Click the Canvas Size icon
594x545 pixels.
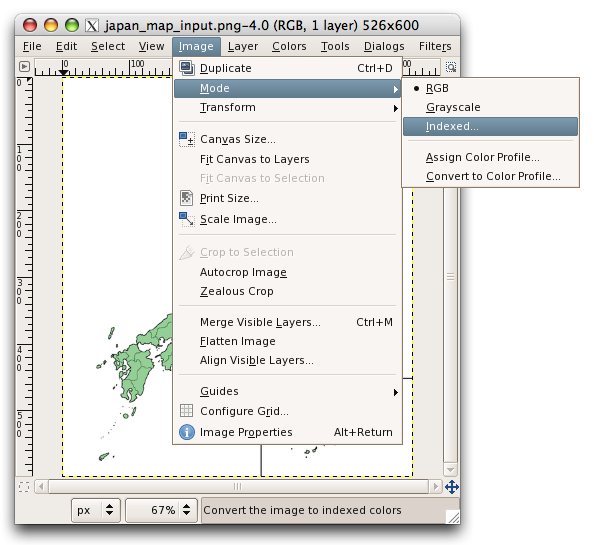(x=186, y=139)
